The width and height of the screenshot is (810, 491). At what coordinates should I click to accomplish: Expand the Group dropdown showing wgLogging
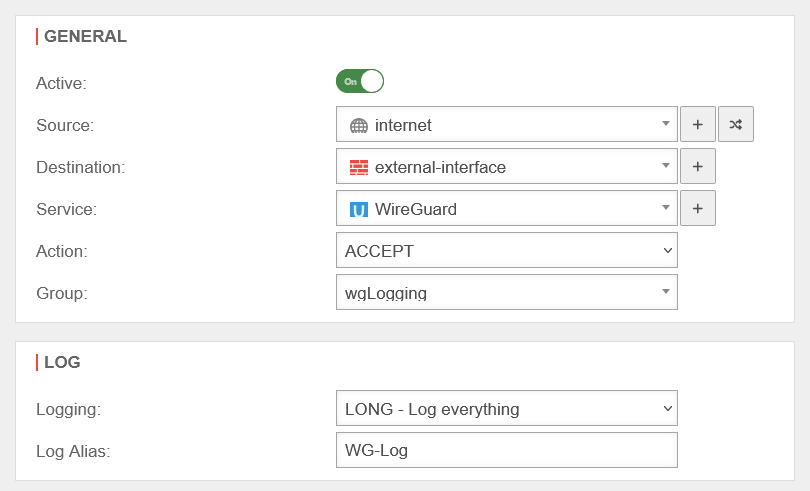[x=507, y=293]
